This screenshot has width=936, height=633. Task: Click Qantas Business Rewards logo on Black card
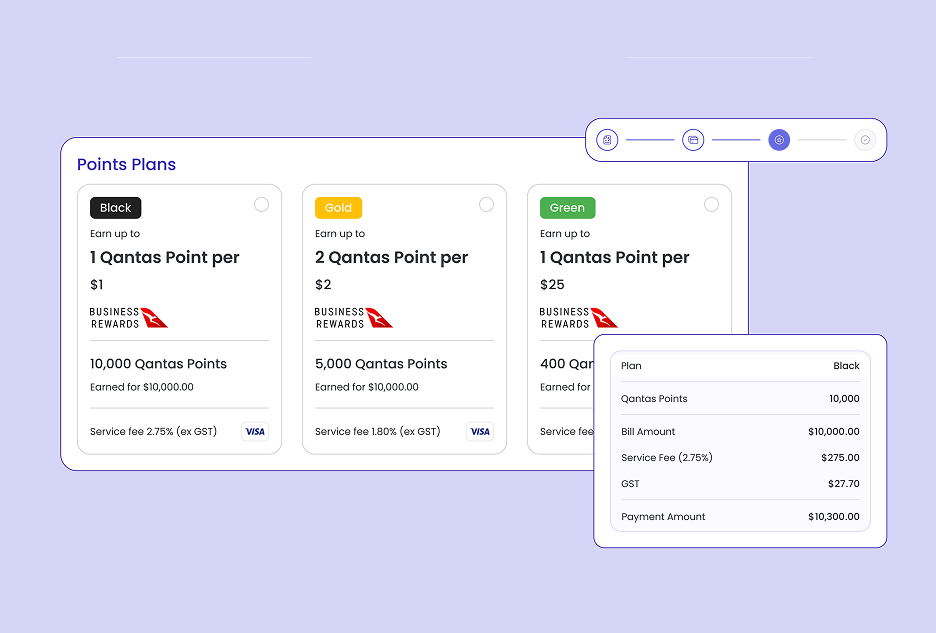coord(128,318)
